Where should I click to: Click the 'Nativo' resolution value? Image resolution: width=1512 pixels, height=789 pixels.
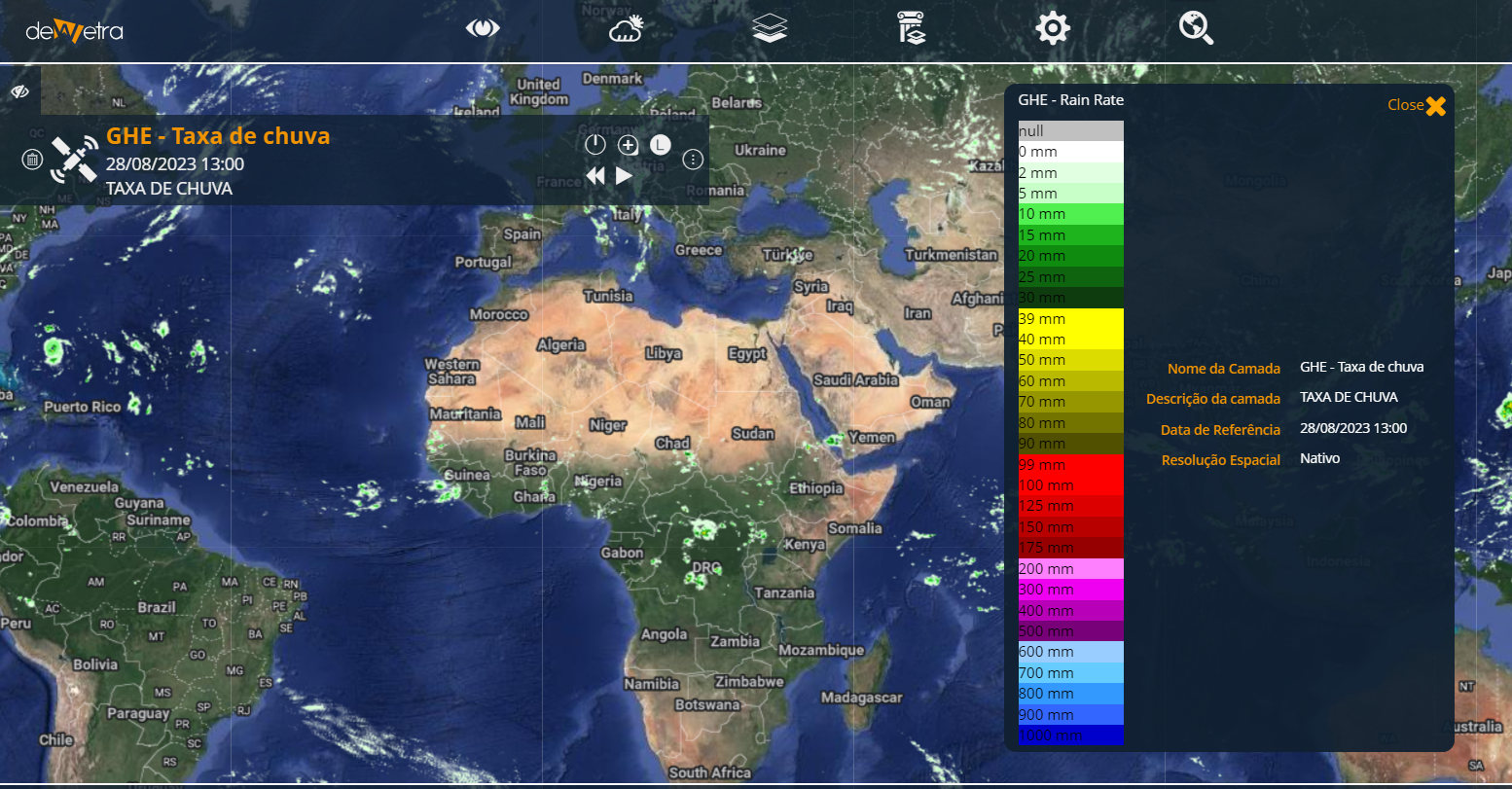point(1319,458)
